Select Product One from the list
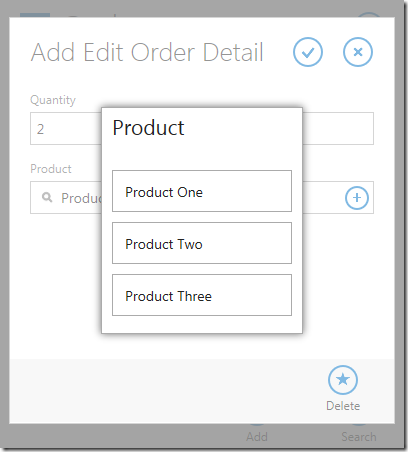 (202, 191)
